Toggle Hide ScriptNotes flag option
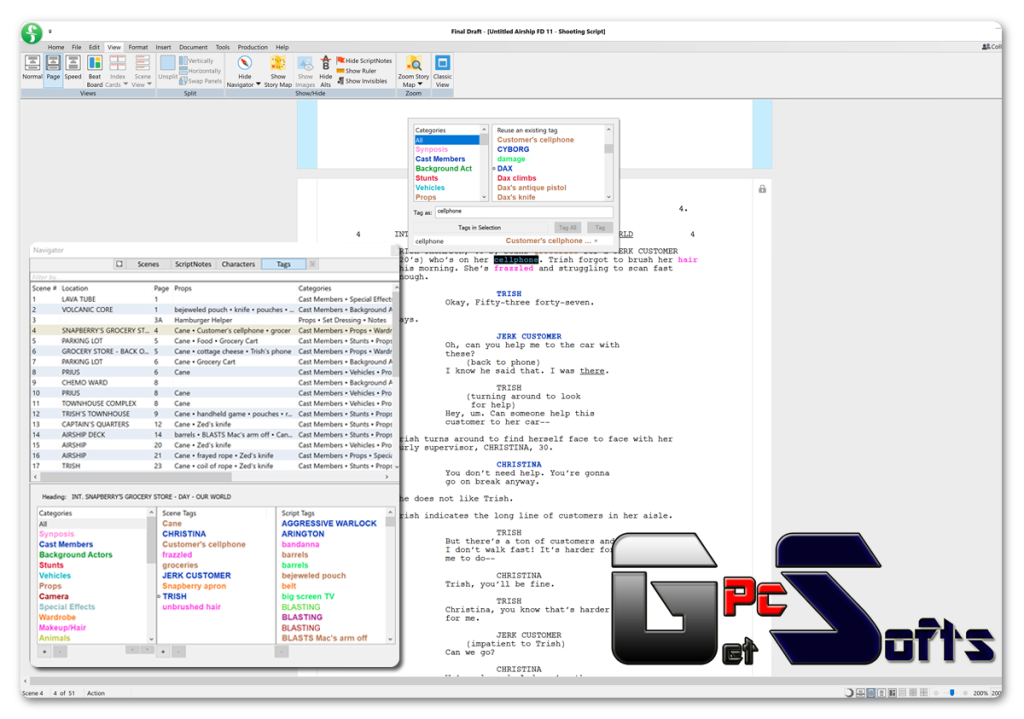This screenshot has height=719, width=1024. pos(364,61)
